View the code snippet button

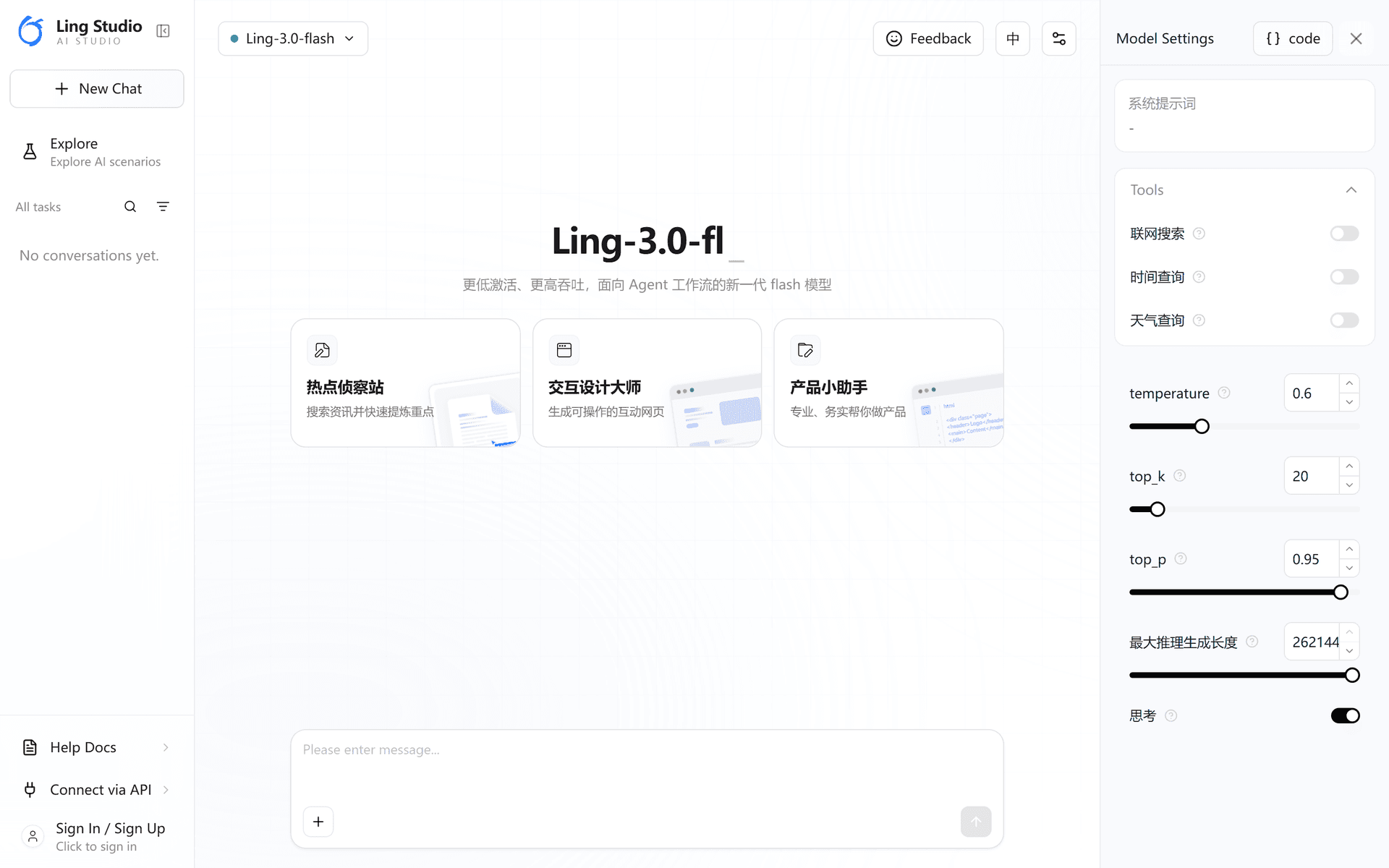coord(1293,38)
